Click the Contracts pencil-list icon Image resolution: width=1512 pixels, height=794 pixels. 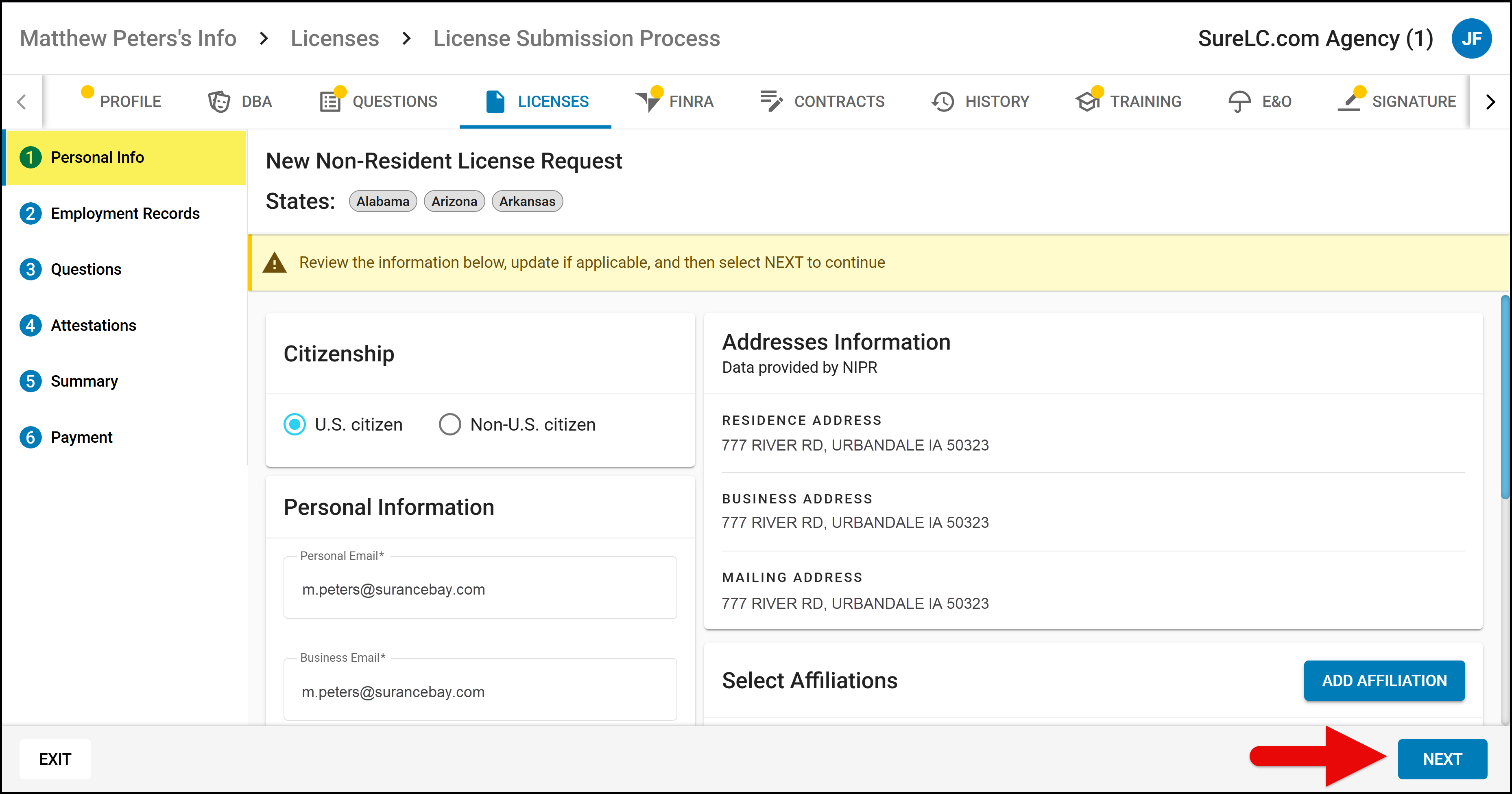[x=771, y=101]
